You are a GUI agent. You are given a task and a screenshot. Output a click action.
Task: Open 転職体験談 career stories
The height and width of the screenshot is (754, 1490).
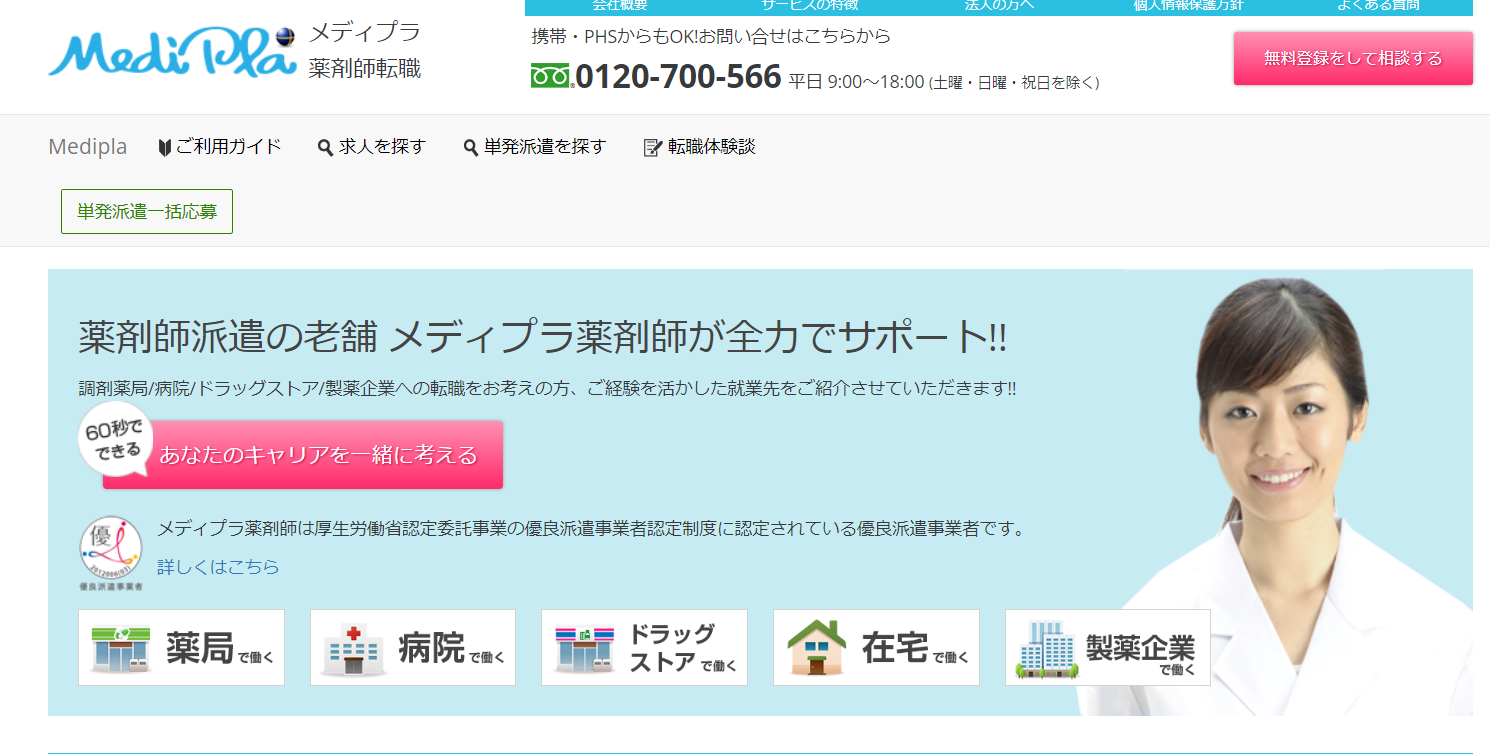pyautogui.click(x=700, y=147)
